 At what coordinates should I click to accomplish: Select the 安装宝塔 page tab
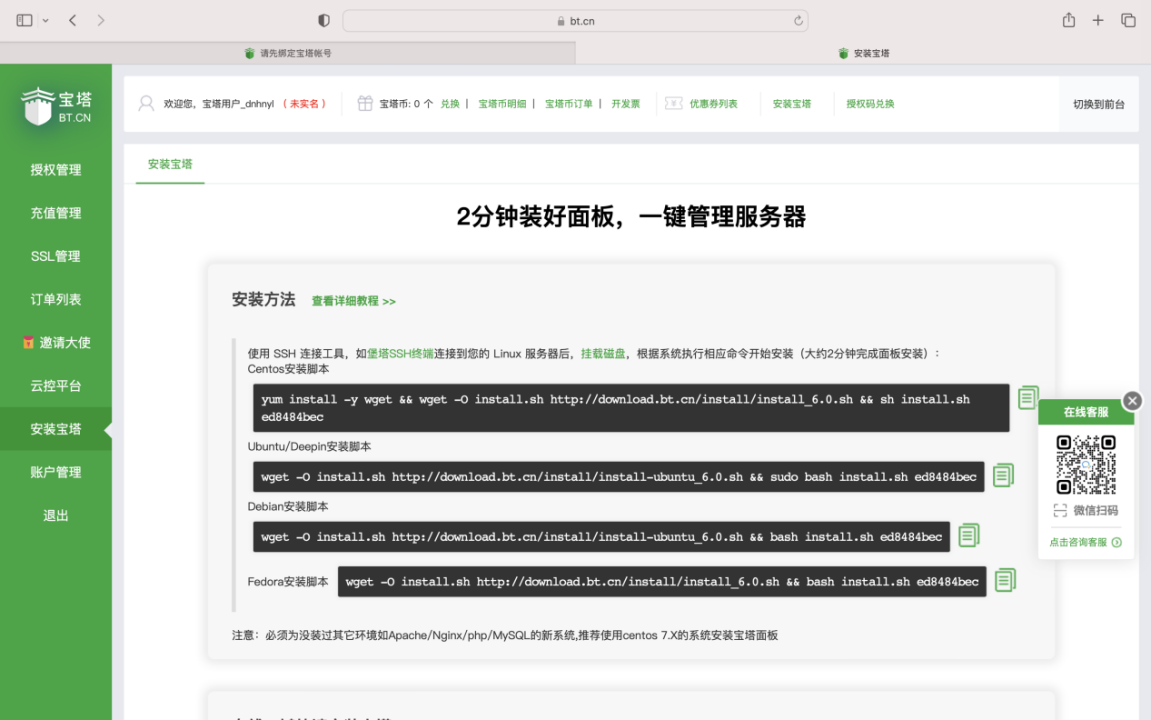click(170, 164)
